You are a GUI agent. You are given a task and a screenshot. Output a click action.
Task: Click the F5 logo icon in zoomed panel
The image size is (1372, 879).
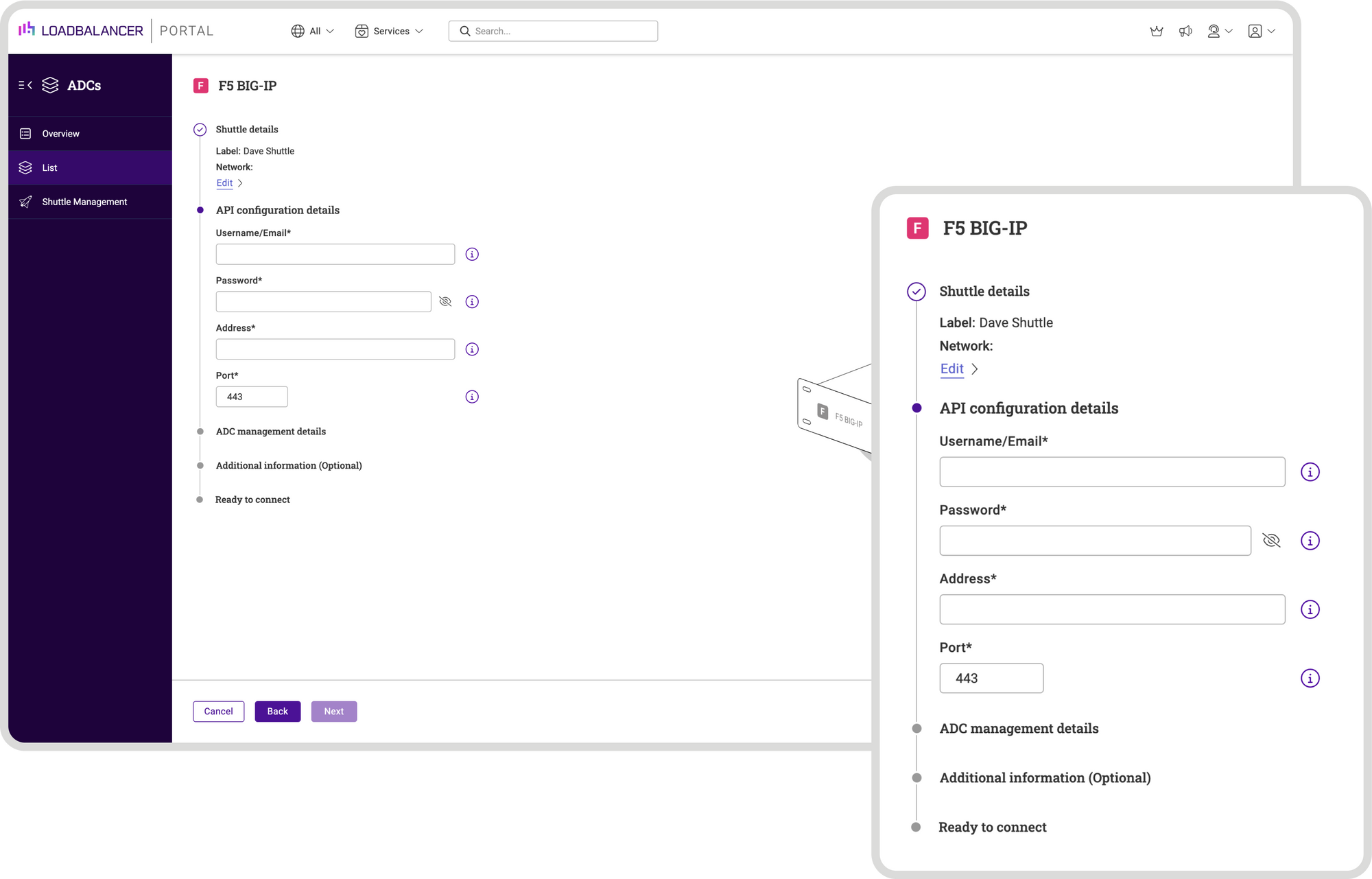[918, 228]
